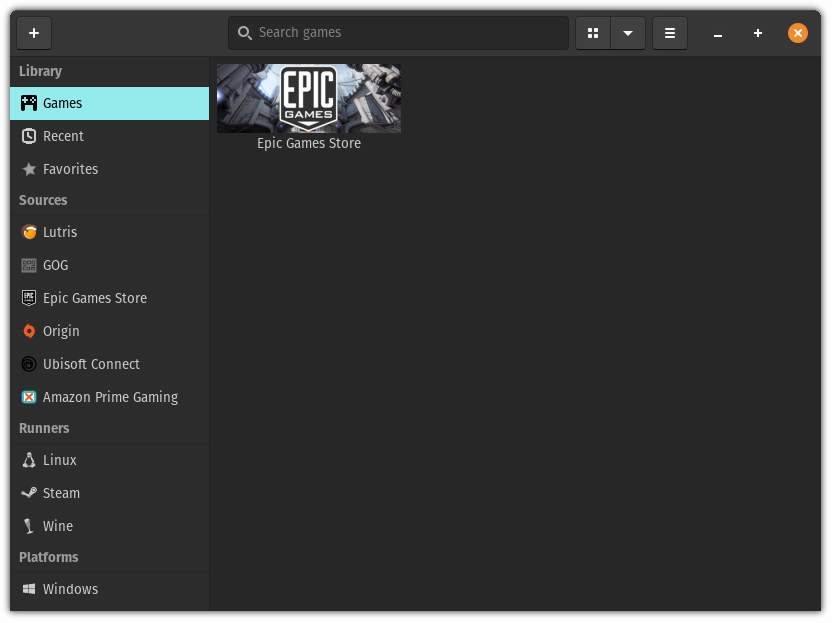Image resolution: width=833 pixels, height=623 pixels.
Task: Click the search games input field
Action: pyautogui.click(x=397, y=32)
